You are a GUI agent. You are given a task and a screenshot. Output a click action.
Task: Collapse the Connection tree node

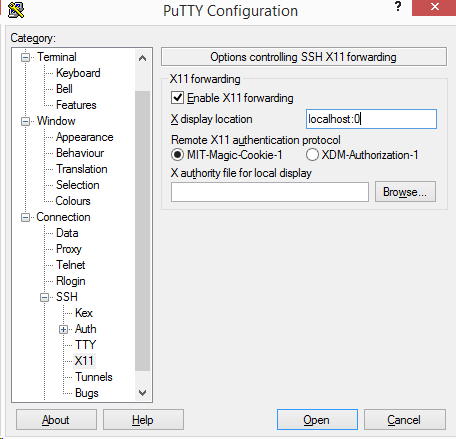click(x=25, y=218)
